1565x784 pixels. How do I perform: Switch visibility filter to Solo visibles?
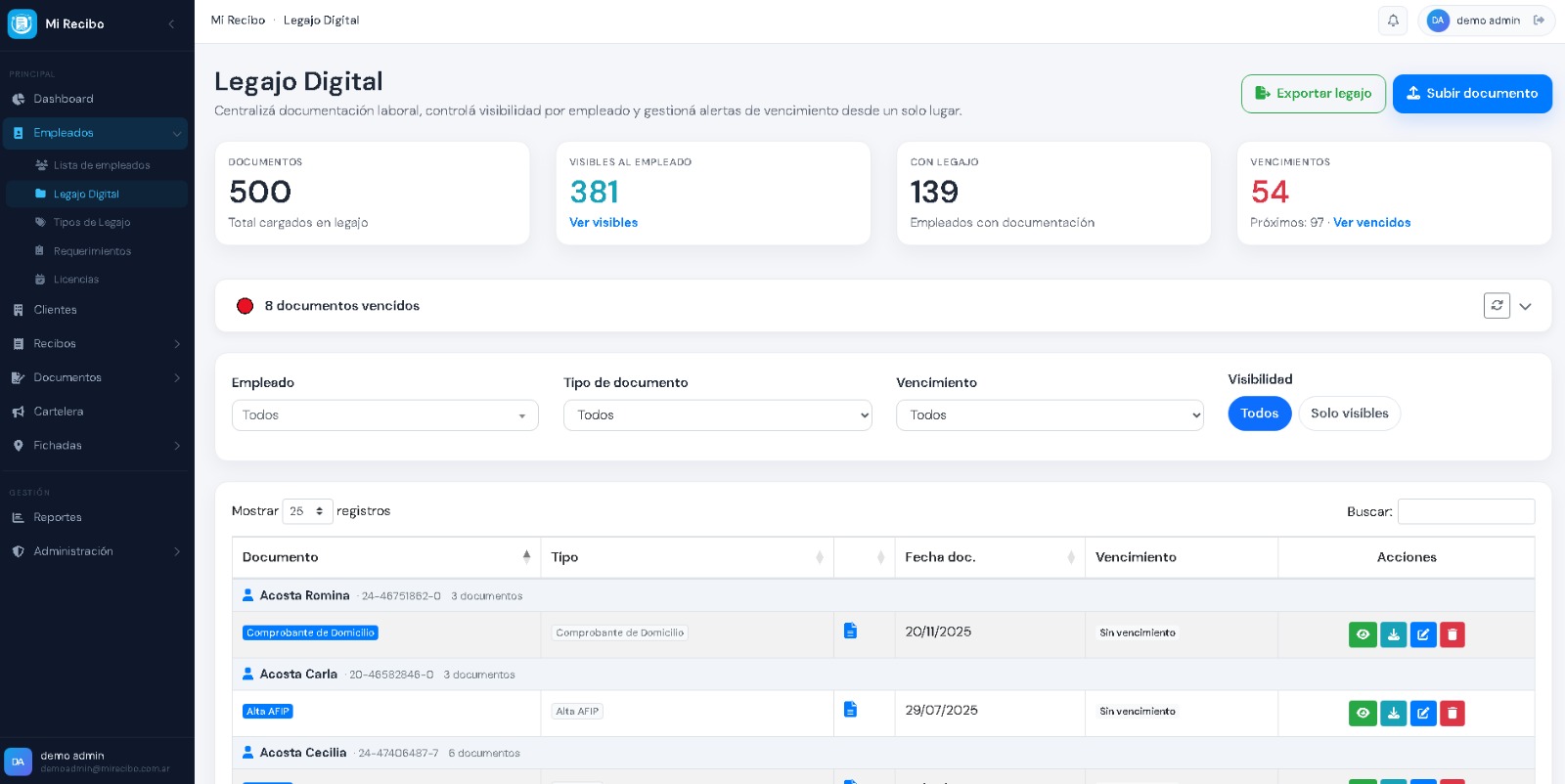pos(1349,414)
